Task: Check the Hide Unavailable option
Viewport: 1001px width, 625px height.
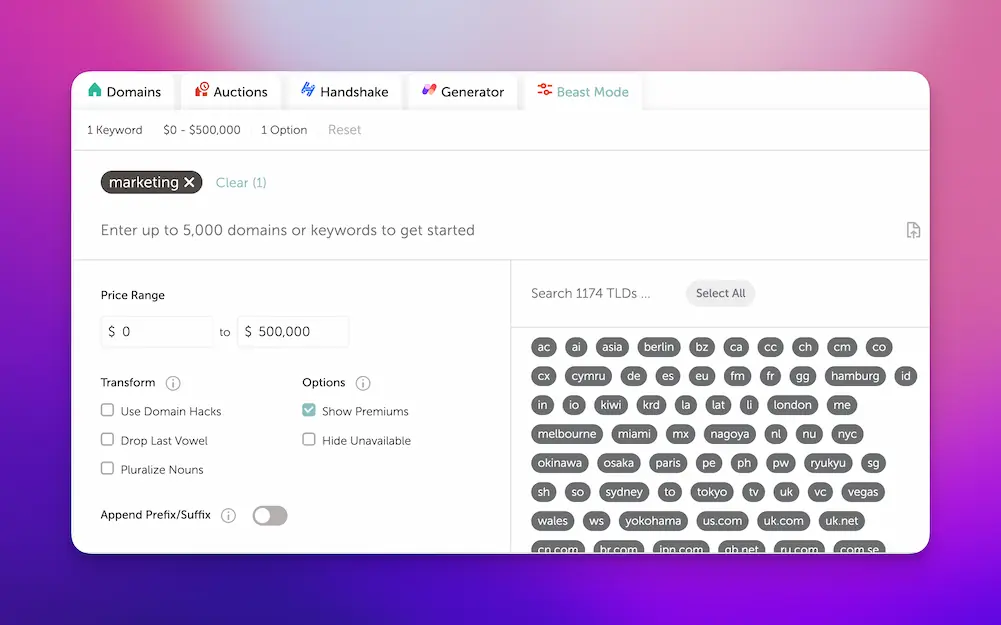Action: tap(309, 439)
